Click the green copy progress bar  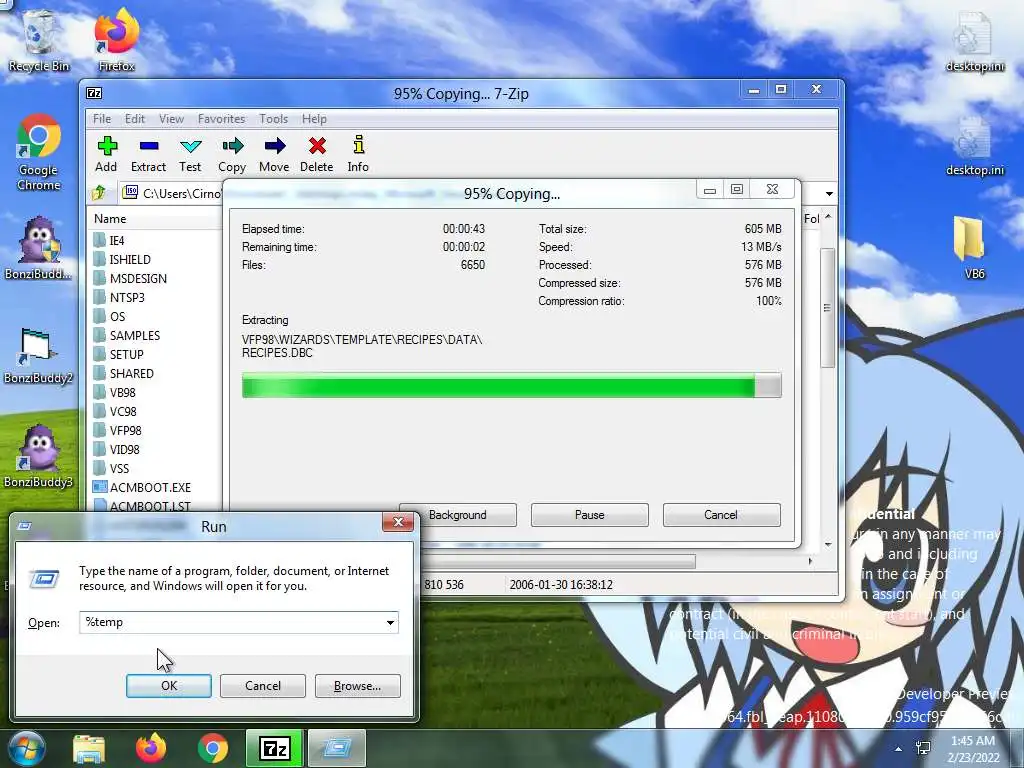[511, 385]
